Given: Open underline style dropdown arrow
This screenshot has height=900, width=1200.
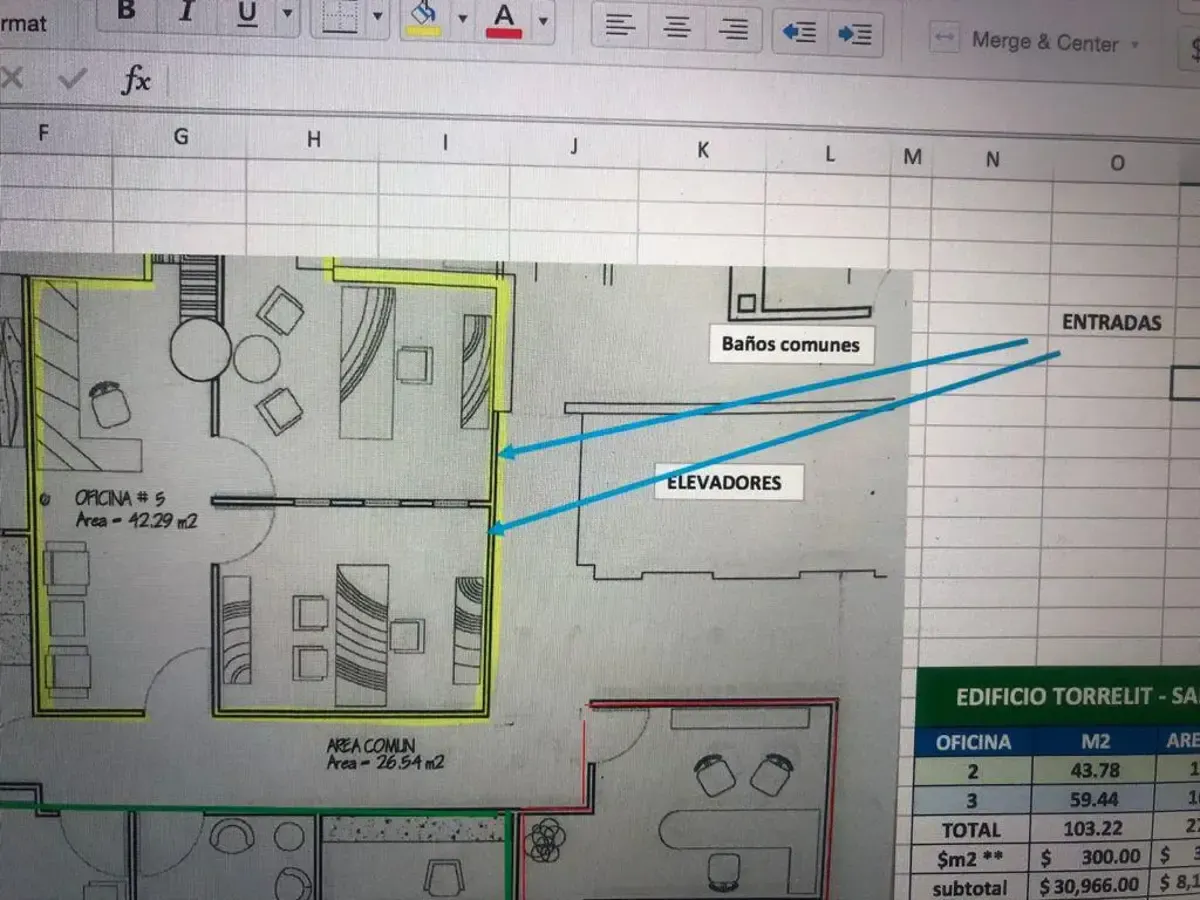Looking at the screenshot, I should click(288, 14).
